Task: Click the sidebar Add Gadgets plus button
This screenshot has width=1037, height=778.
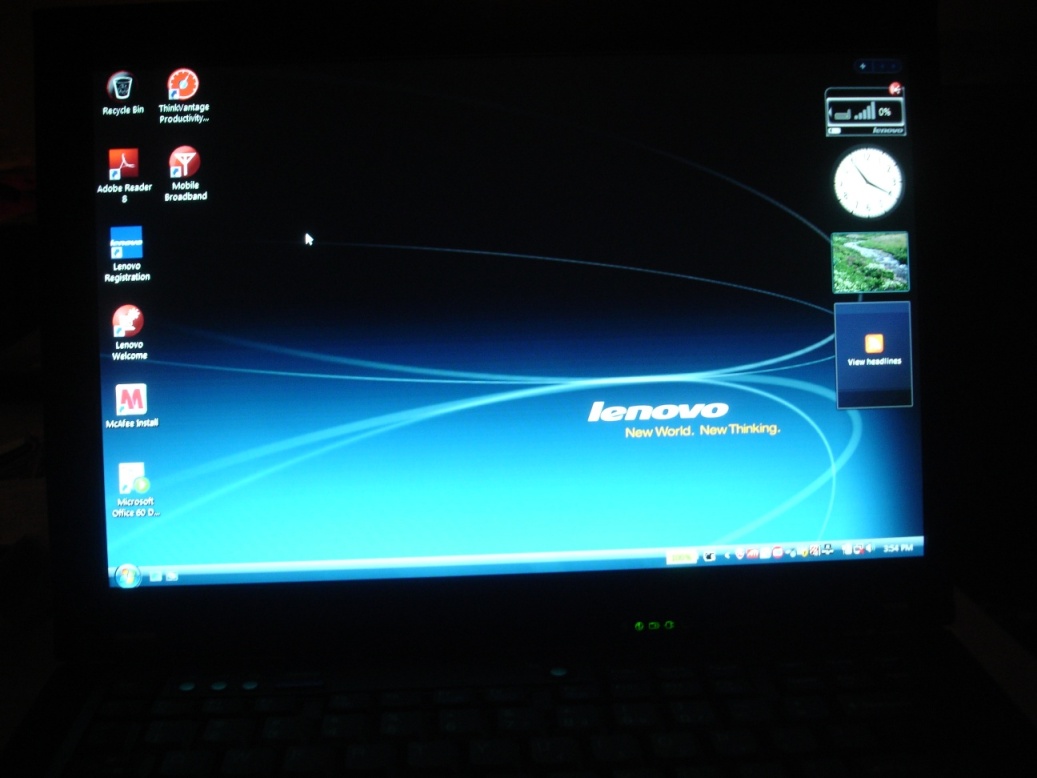Action: coord(862,65)
